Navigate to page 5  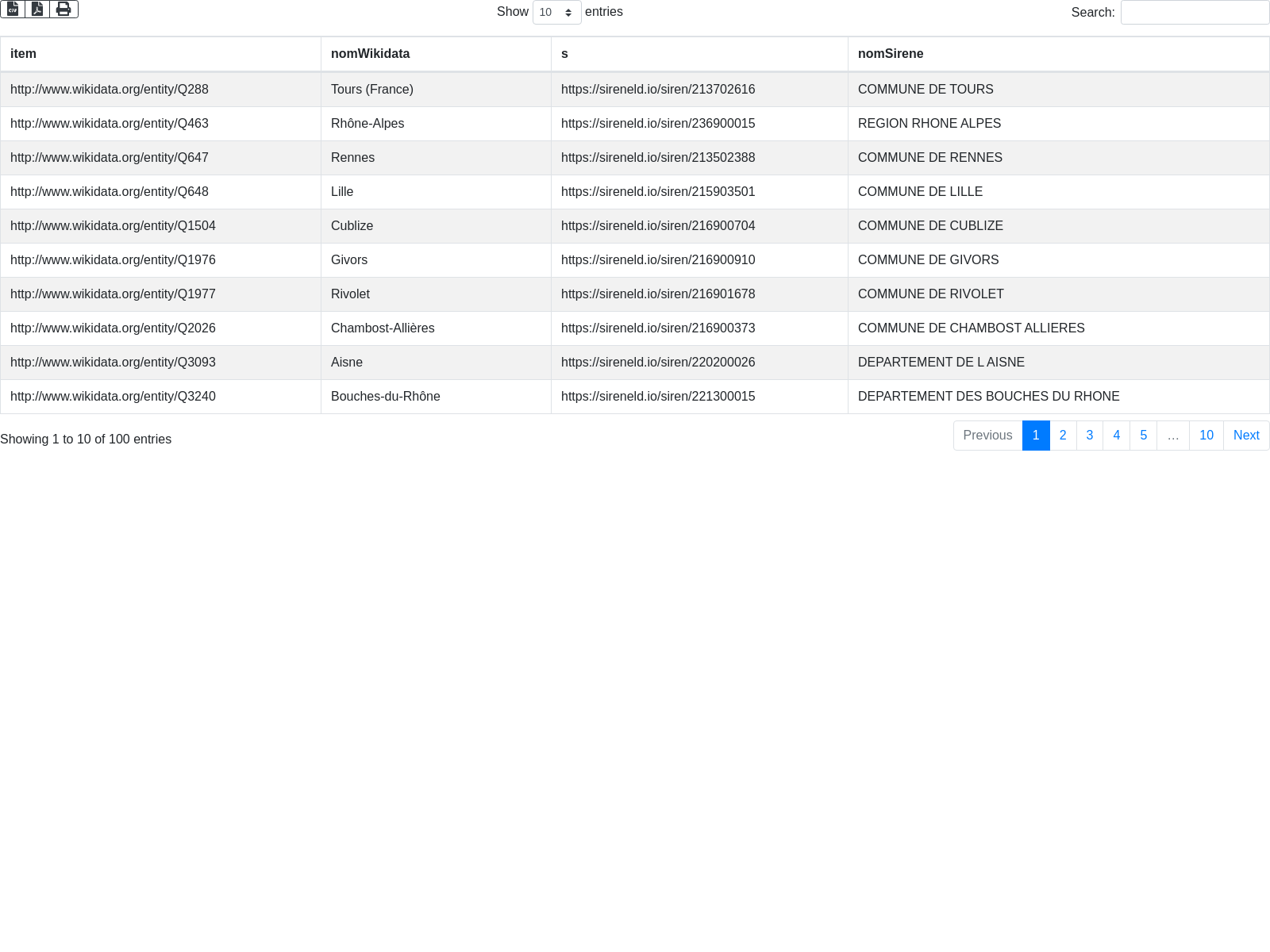coord(1144,436)
